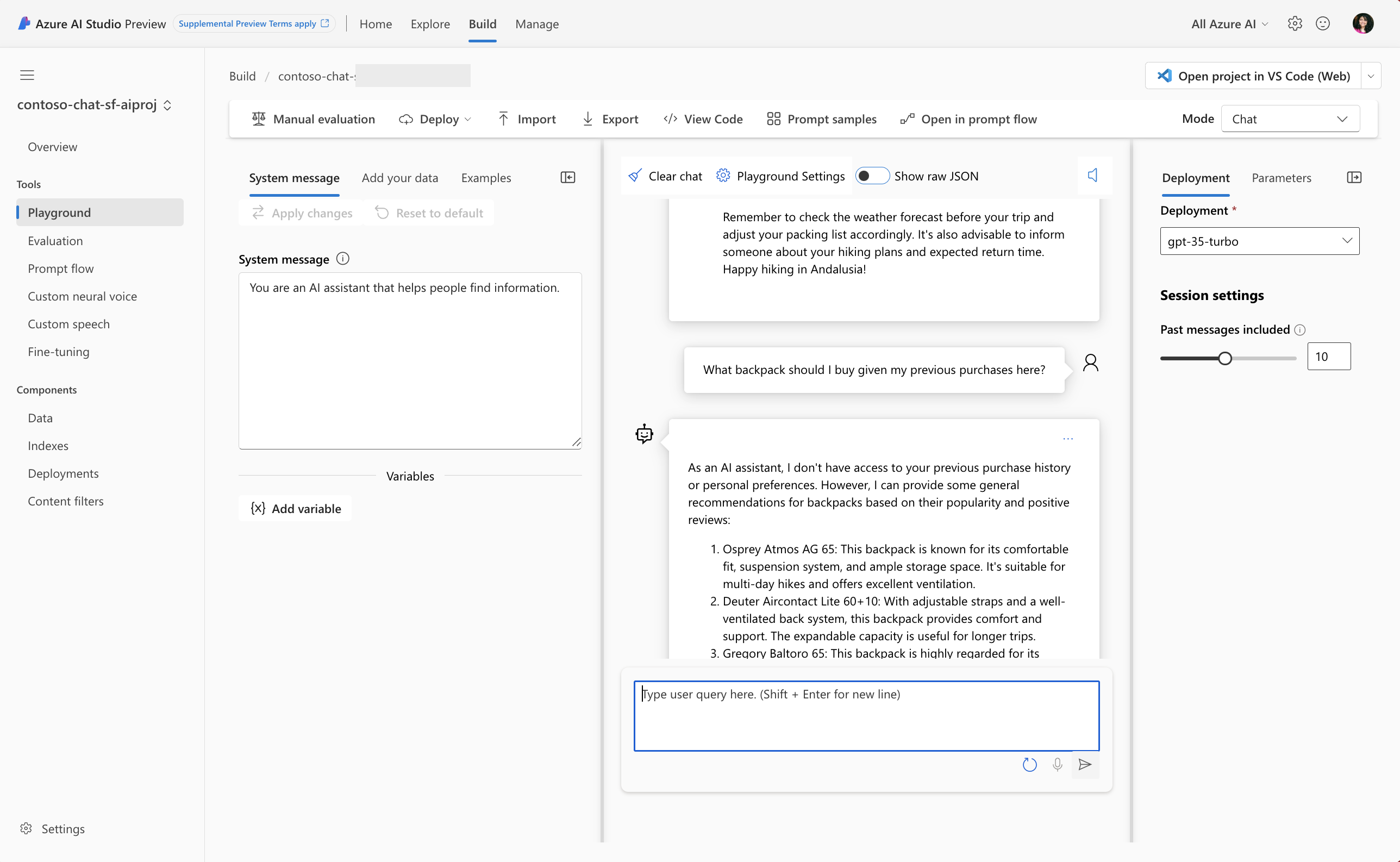Expand the Mode Chat dropdown
The height and width of the screenshot is (862, 1400).
pyautogui.click(x=1290, y=119)
